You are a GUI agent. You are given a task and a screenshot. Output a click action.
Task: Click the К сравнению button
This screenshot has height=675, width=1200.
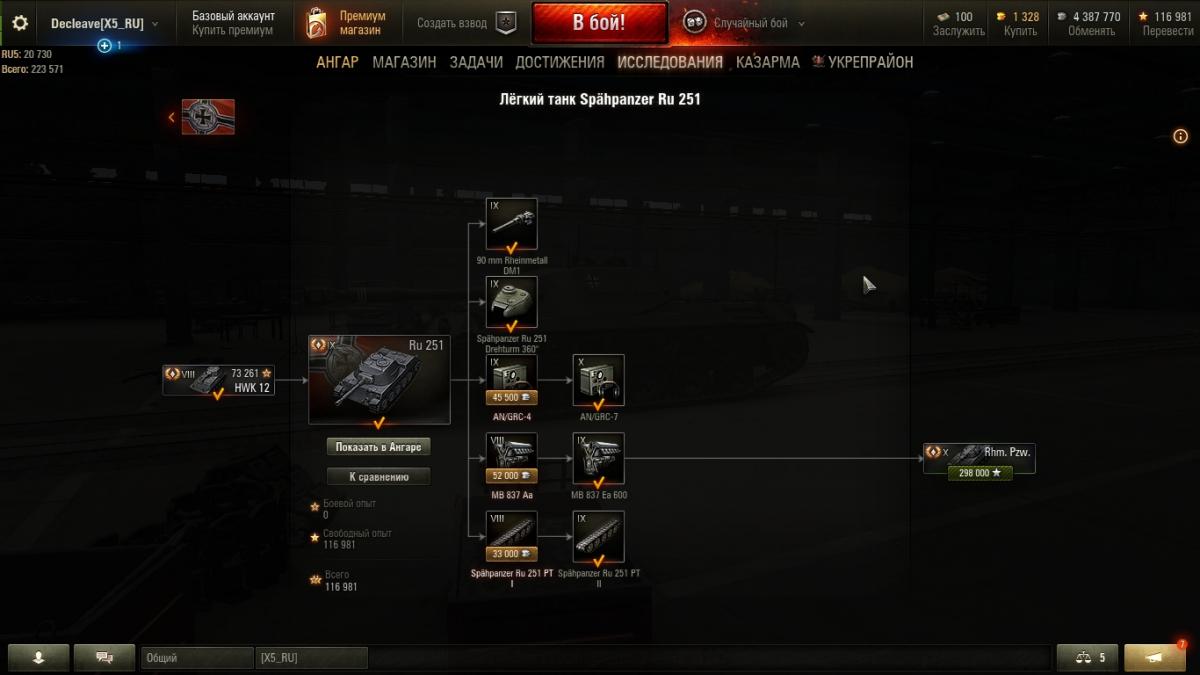[x=379, y=477]
